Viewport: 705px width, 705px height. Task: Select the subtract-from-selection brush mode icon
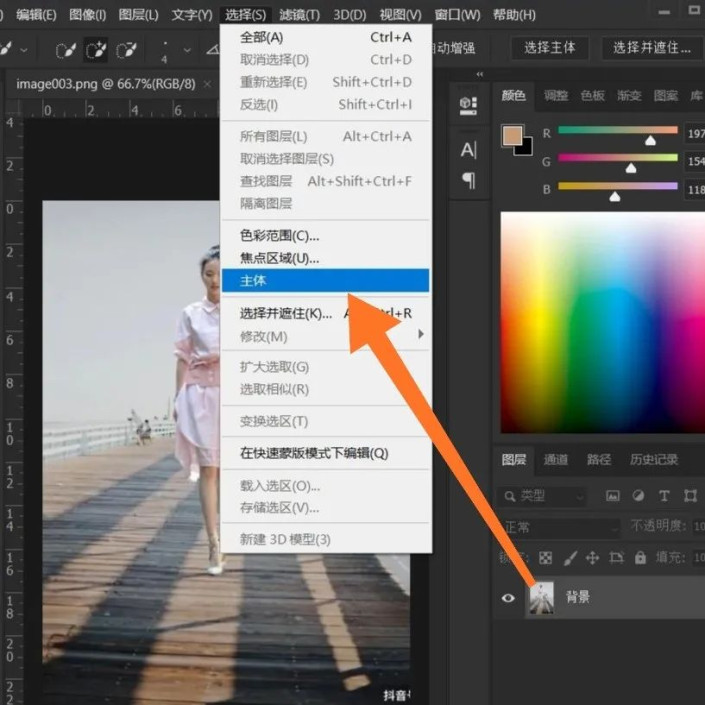pyautogui.click(x=126, y=50)
